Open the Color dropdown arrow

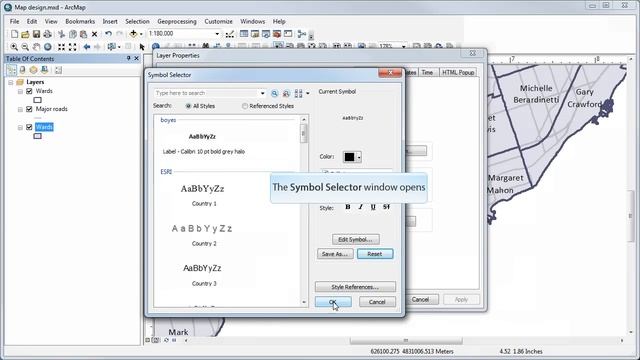point(359,157)
